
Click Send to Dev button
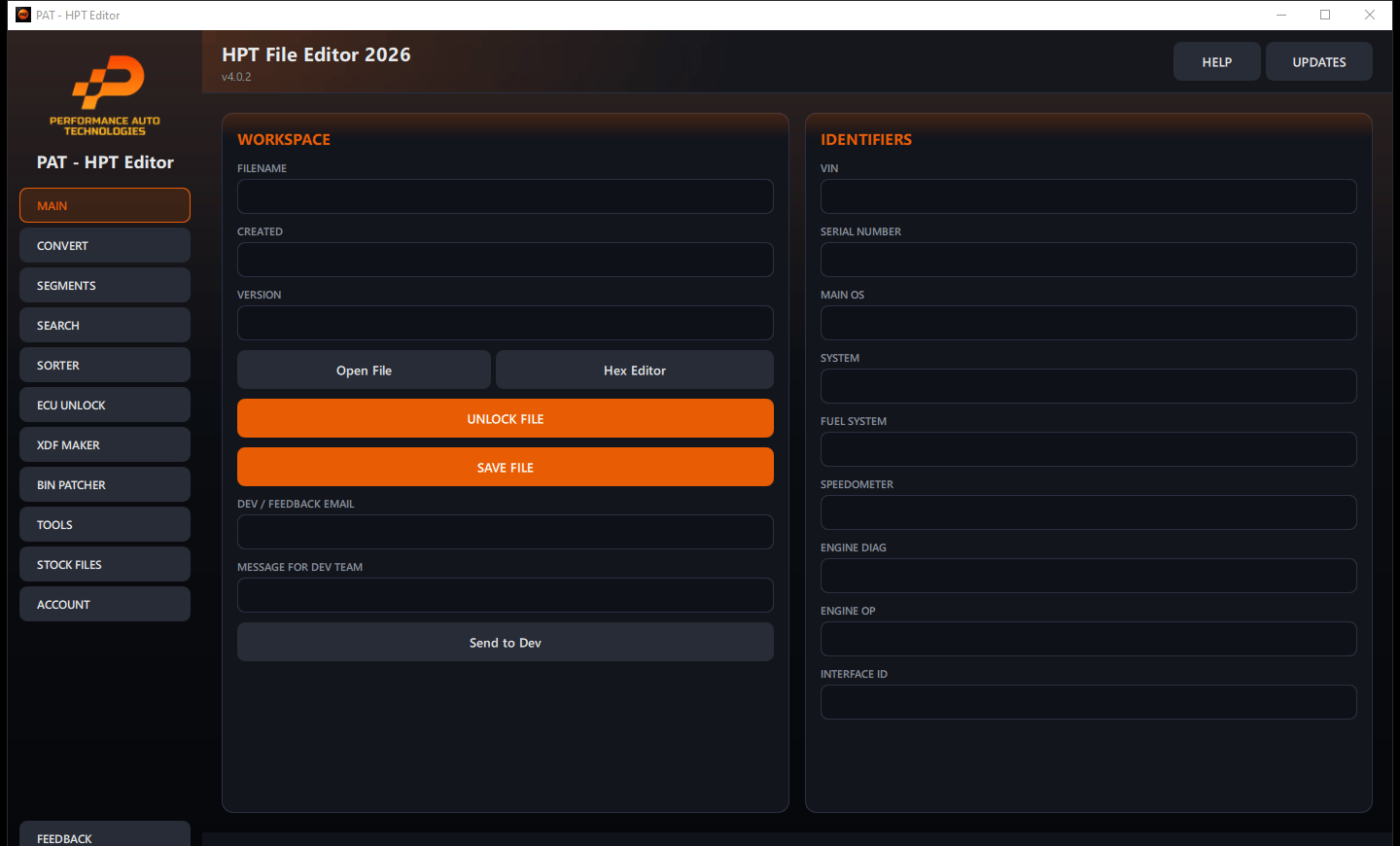[x=506, y=642]
